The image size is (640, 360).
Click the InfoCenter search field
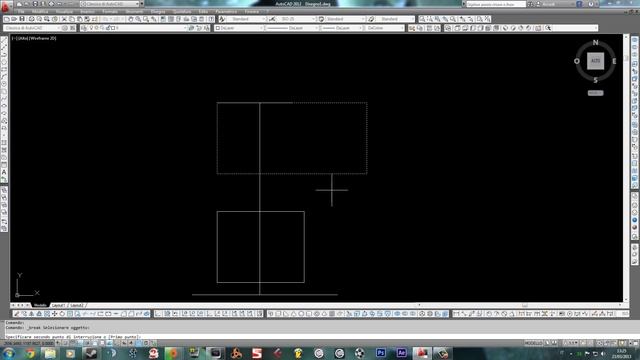pyautogui.click(x=496, y=4)
